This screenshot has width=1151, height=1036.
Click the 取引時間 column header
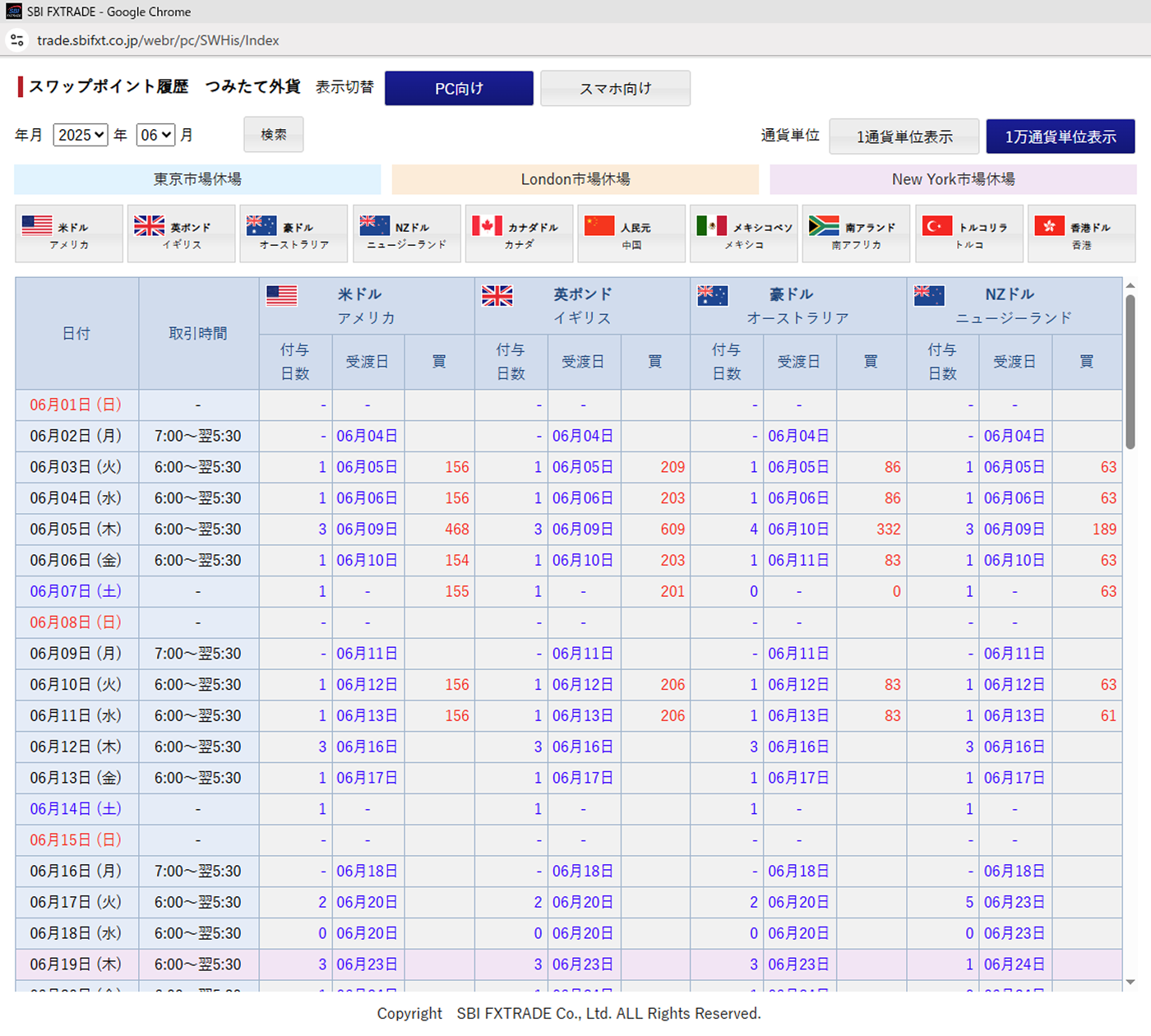[198, 333]
